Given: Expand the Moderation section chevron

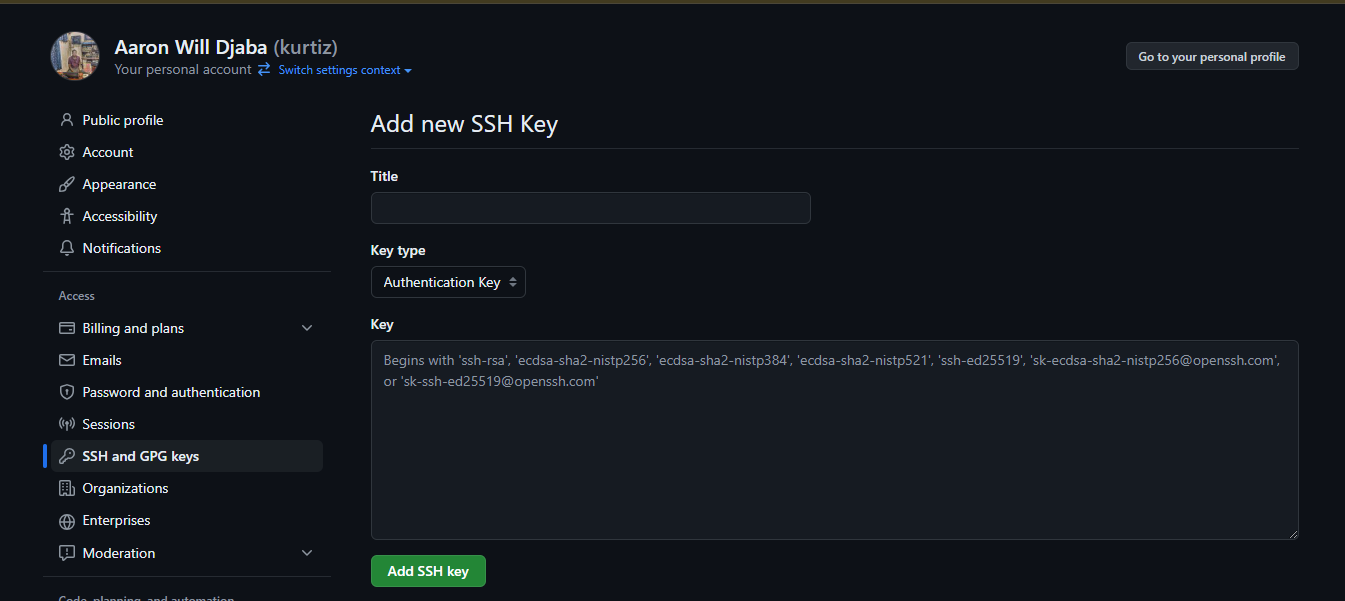Looking at the screenshot, I should (307, 553).
